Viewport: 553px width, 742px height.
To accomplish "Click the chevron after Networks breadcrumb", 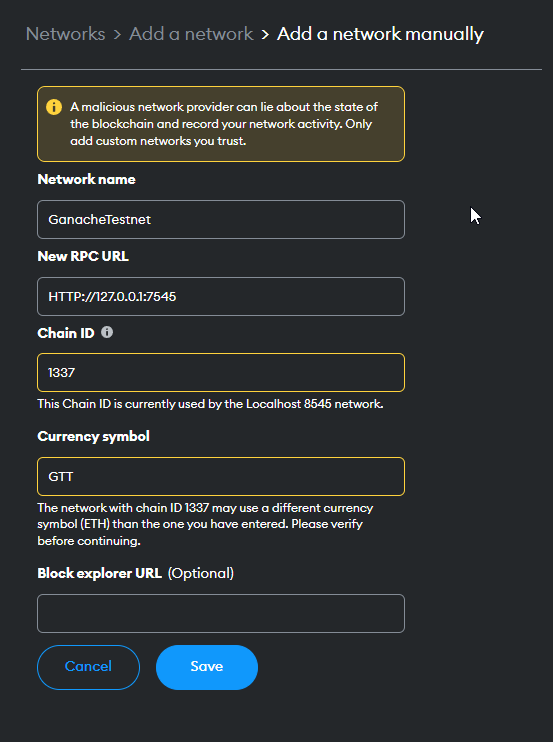I will [x=117, y=35].
